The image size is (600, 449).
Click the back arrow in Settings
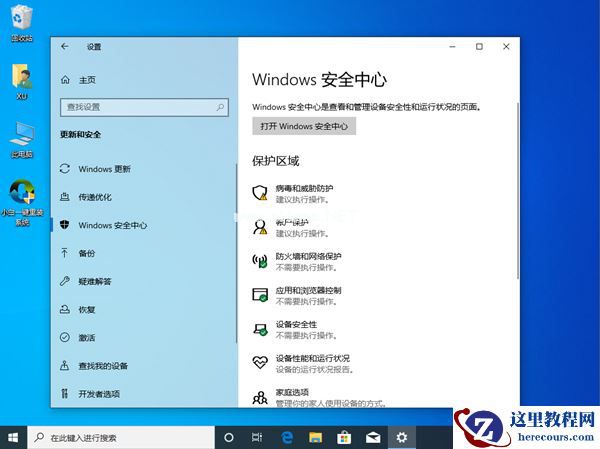point(65,47)
